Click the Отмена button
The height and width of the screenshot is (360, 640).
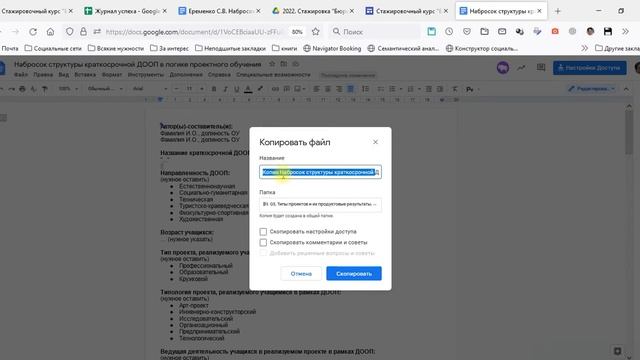click(301, 273)
